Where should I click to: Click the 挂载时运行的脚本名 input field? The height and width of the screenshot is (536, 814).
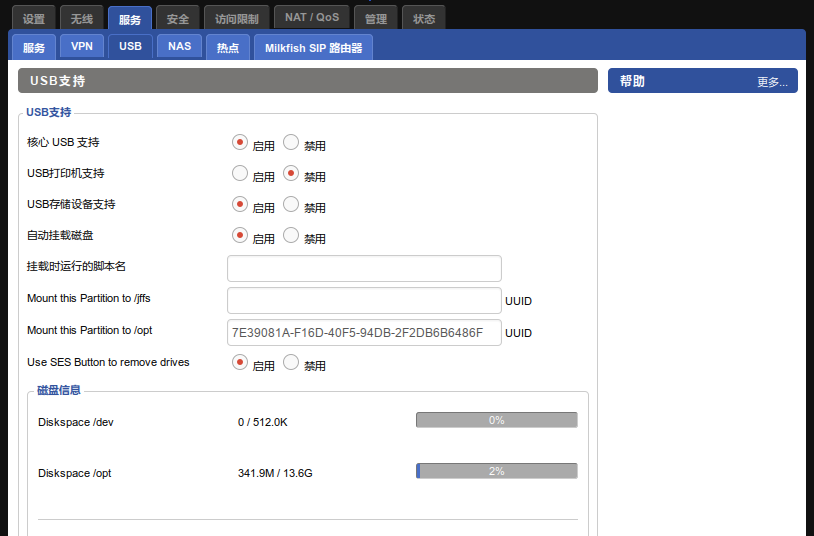[x=364, y=268]
